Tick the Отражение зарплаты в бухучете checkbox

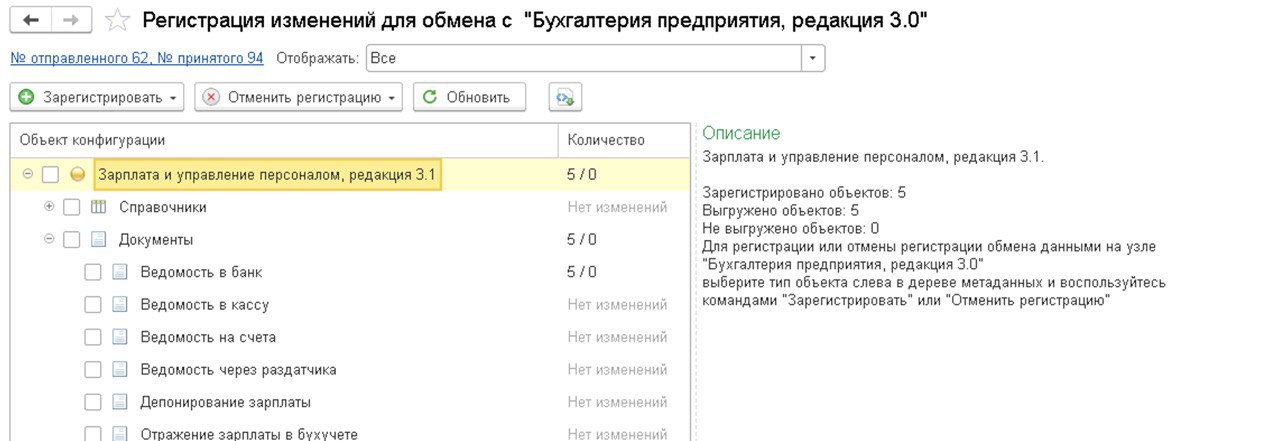[93, 434]
